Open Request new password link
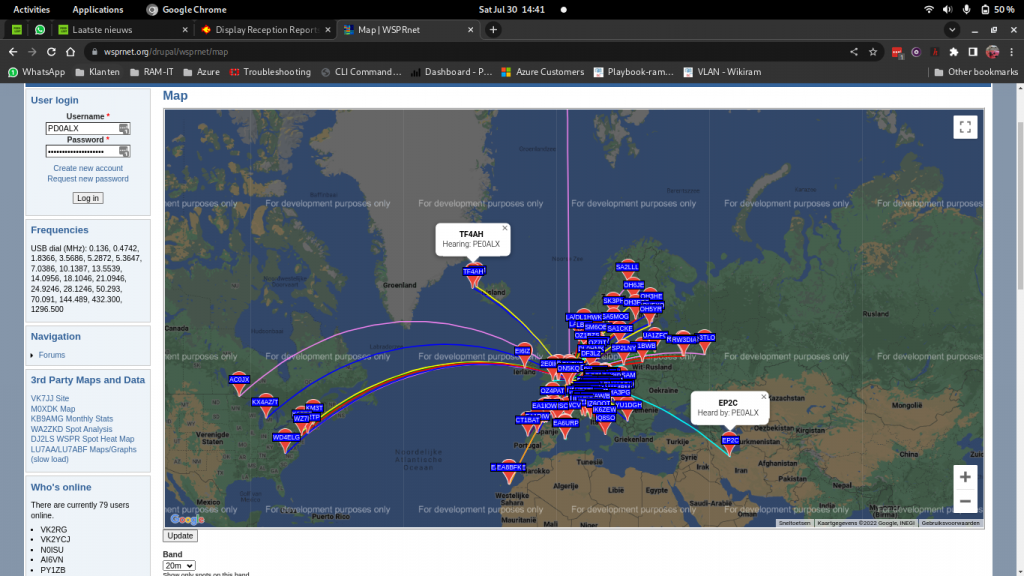The width and height of the screenshot is (1024, 576). [88, 178]
